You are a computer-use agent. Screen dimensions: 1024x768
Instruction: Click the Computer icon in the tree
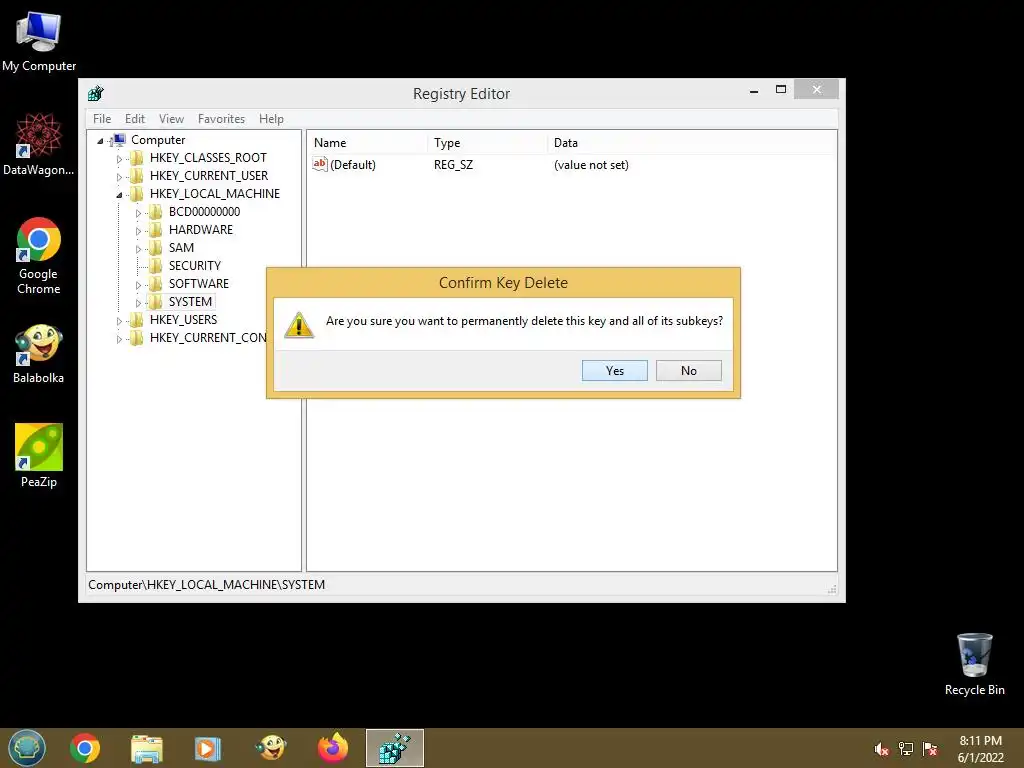pos(118,140)
